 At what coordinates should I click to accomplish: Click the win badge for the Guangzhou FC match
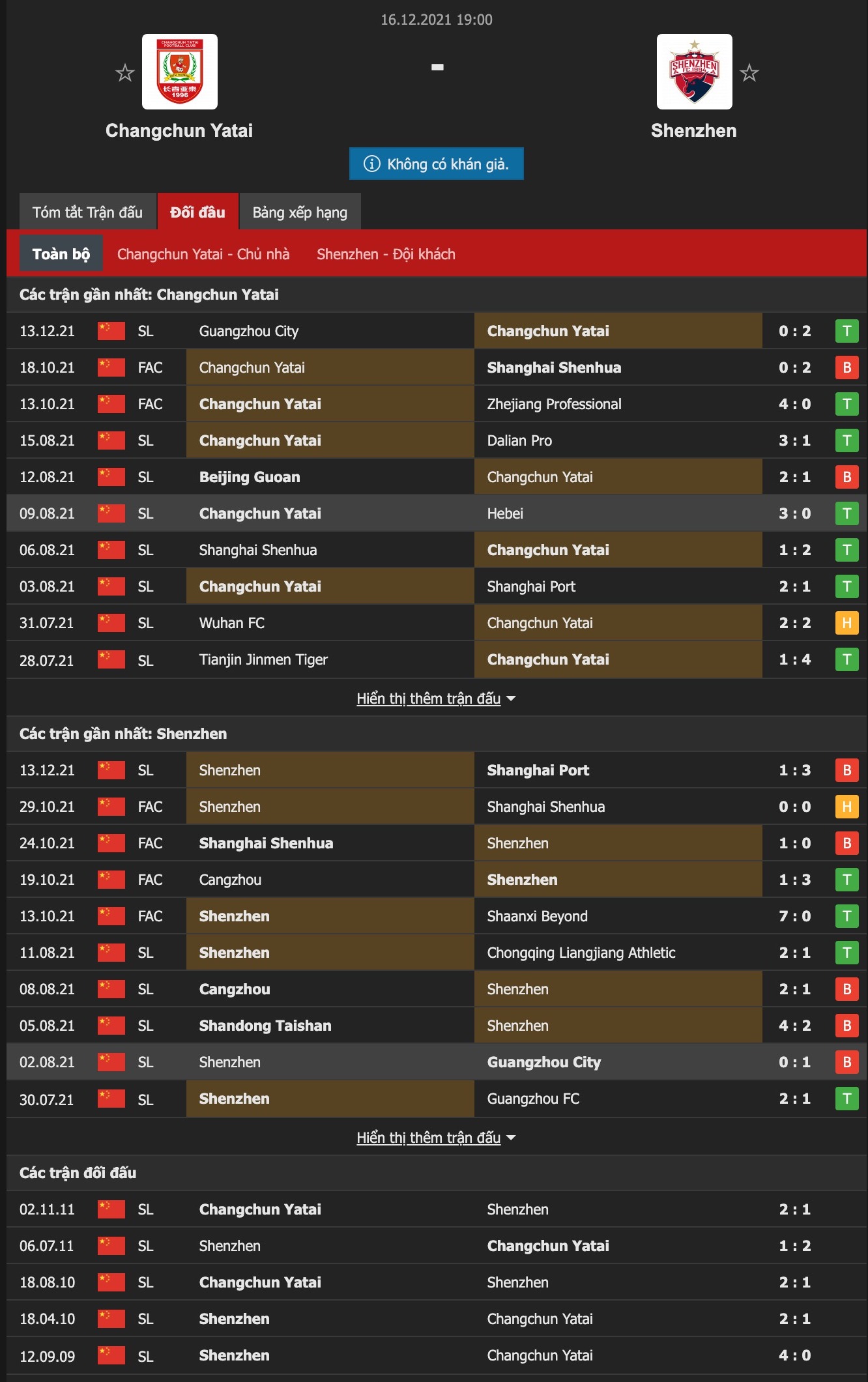[847, 1099]
